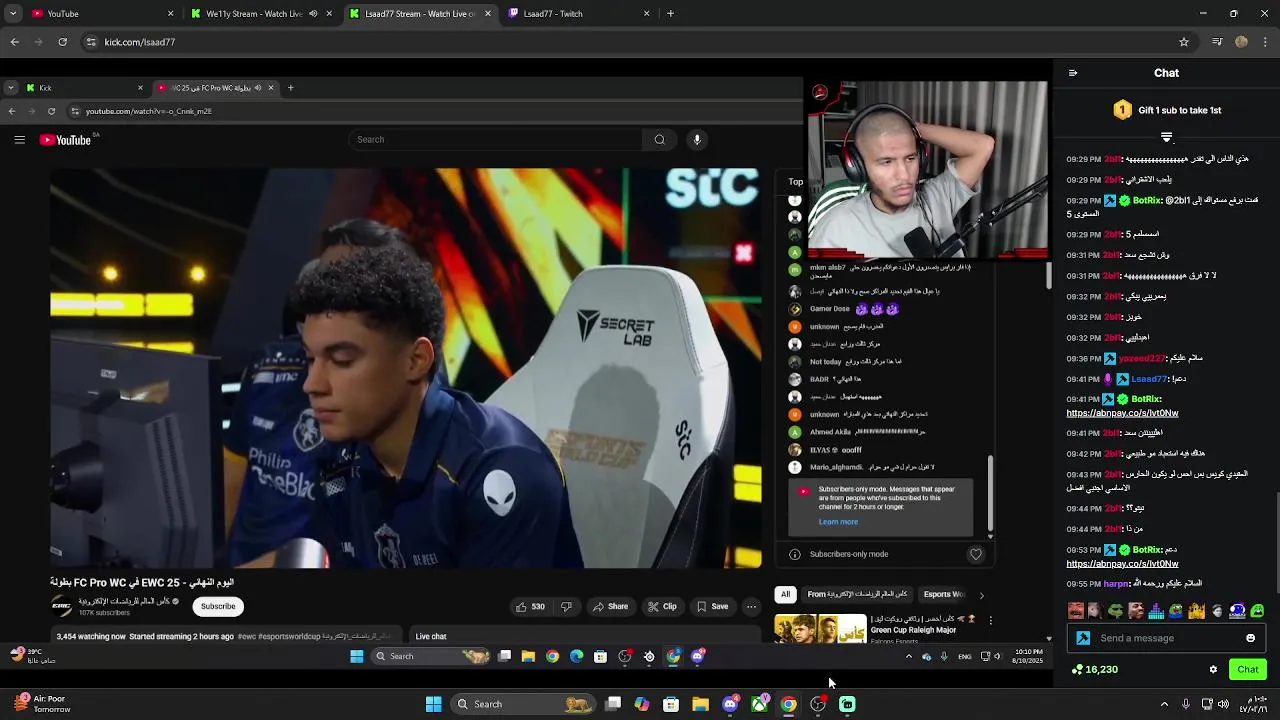The width and height of the screenshot is (1280, 720).
Task: Open OBS Studio from the taskbar
Action: point(818,704)
